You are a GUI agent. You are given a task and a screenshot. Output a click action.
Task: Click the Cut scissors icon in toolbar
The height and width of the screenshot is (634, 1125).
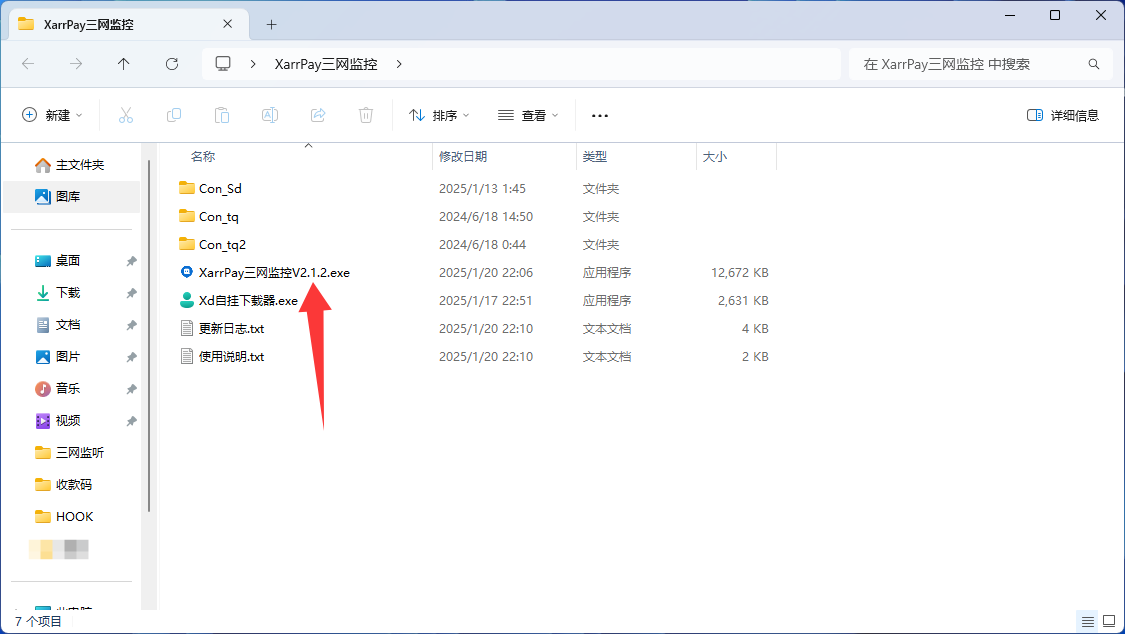point(126,115)
